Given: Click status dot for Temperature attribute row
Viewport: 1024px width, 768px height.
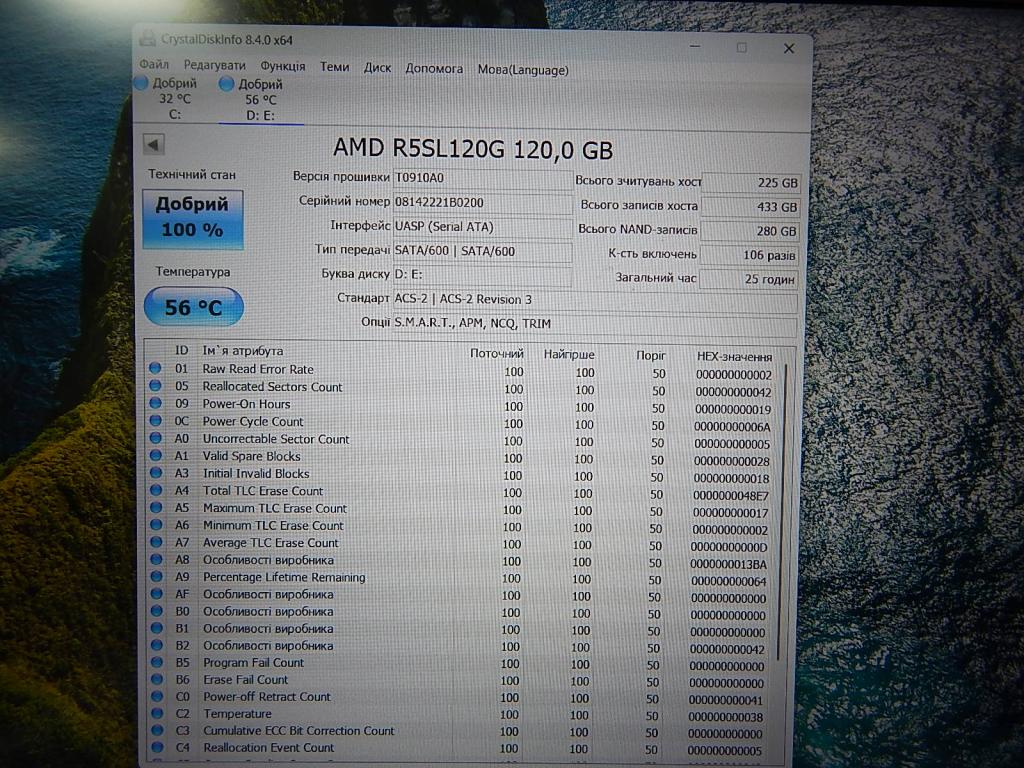Looking at the screenshot, I should [x=157, y=713].
